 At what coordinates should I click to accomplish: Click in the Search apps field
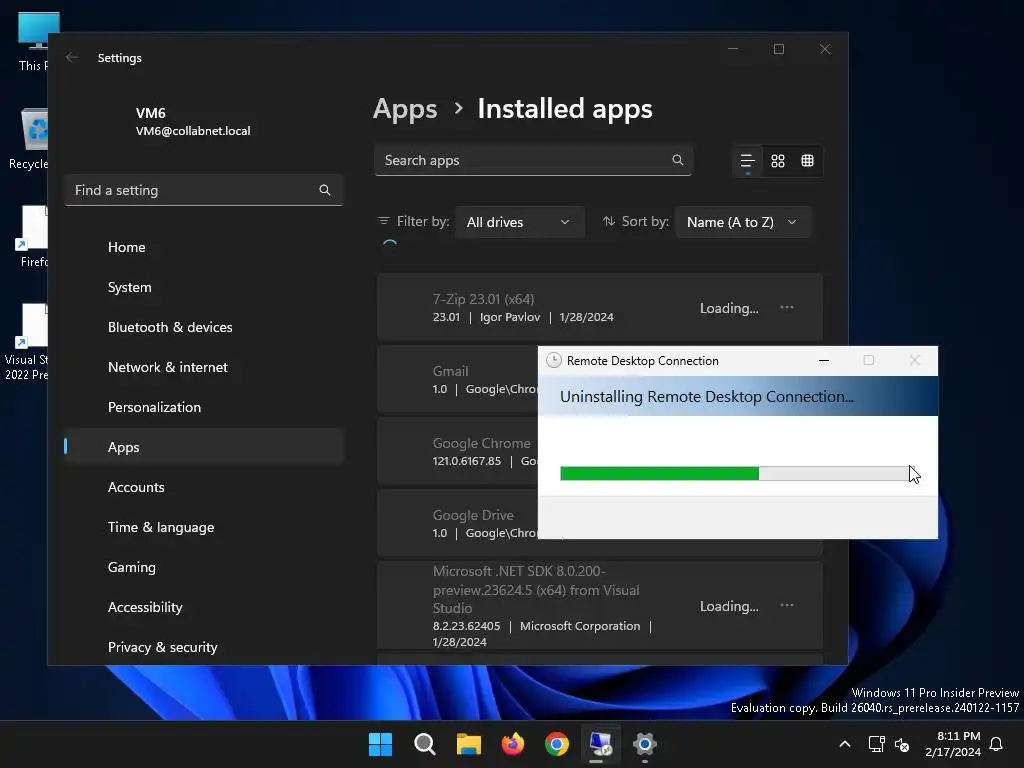(533, 160)
